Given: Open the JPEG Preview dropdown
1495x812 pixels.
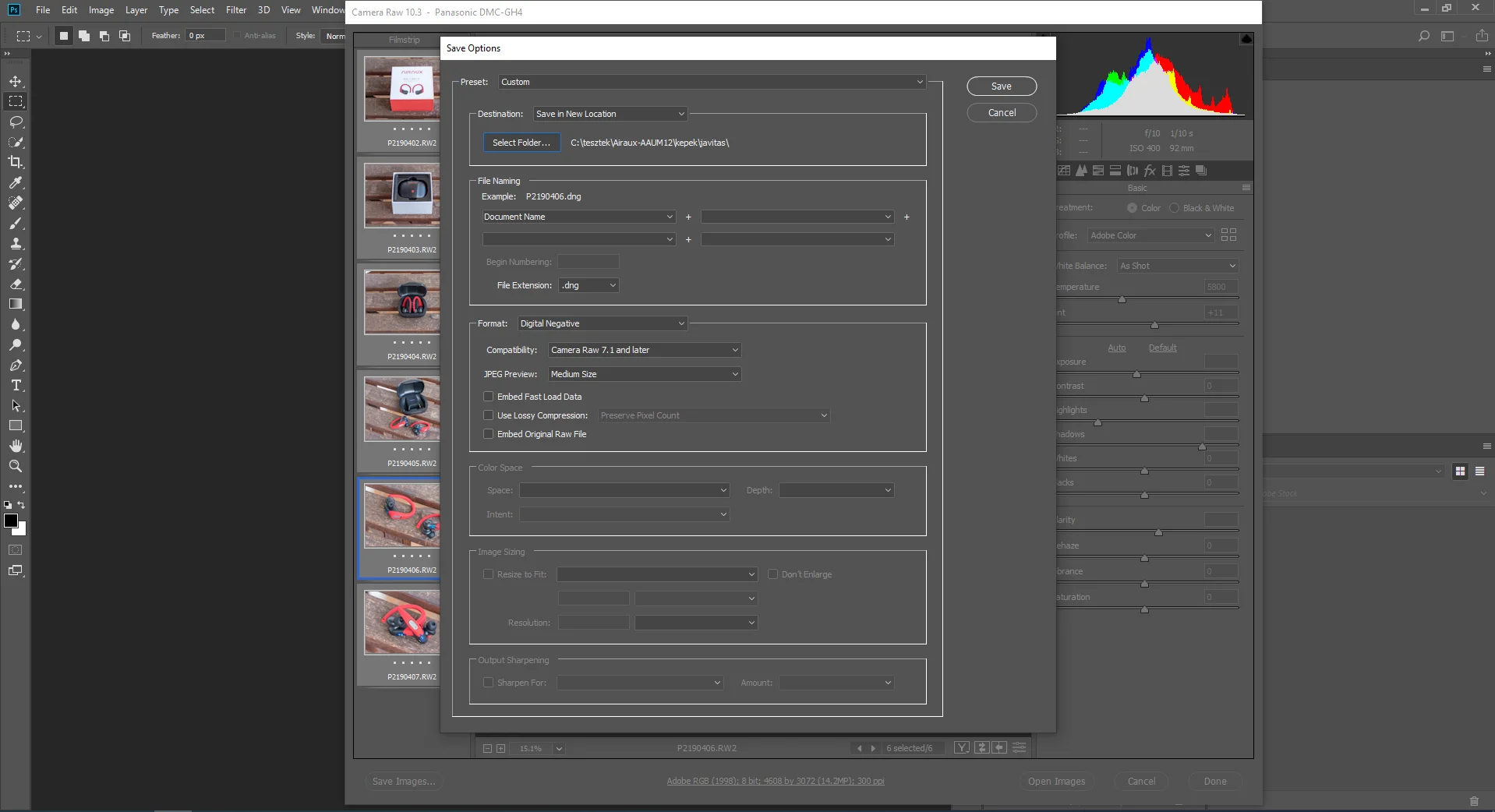Looking at the screenshot, I should pos(645,374).
